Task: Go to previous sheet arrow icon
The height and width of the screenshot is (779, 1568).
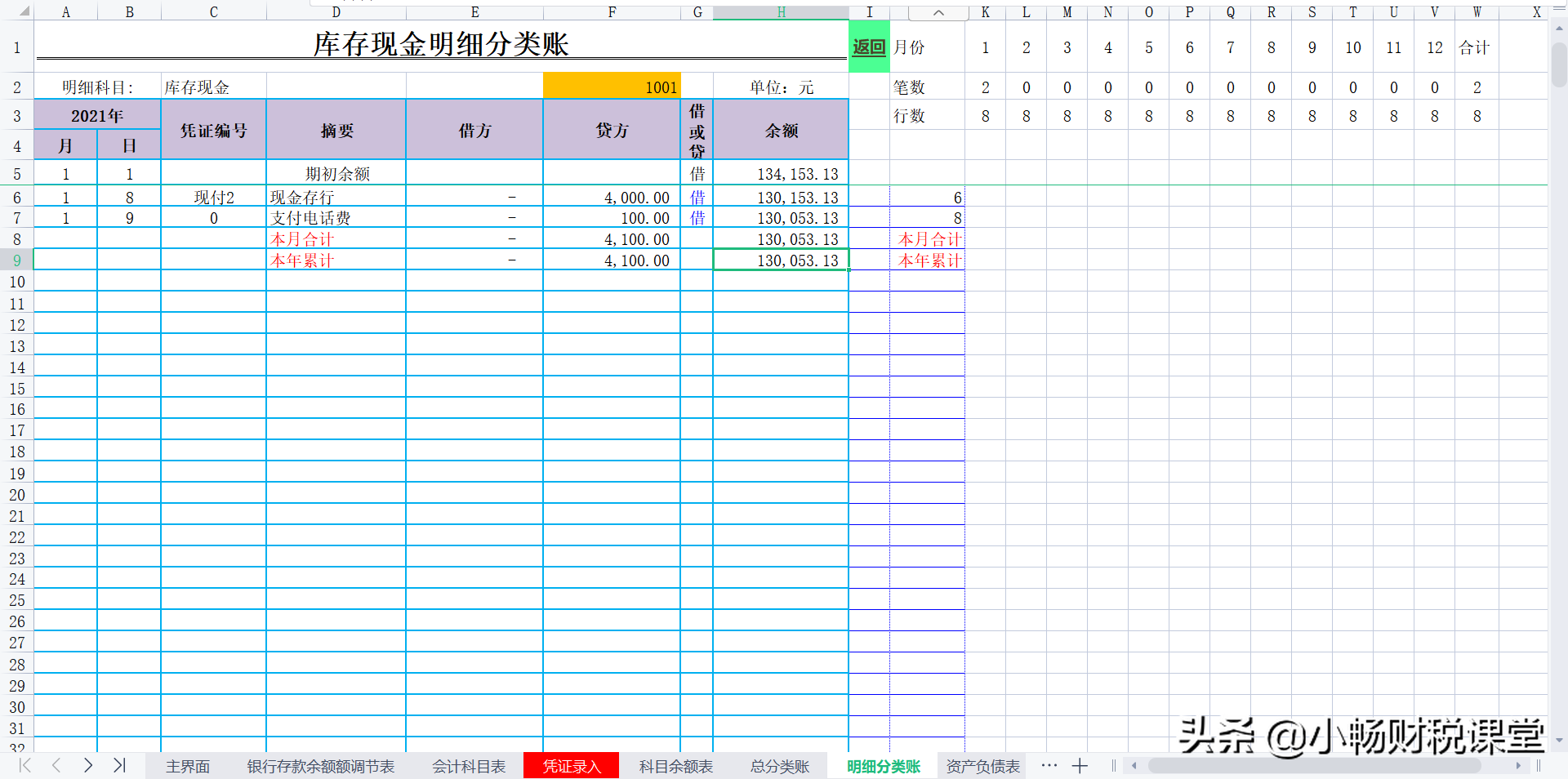Action: tap(56, 766)
